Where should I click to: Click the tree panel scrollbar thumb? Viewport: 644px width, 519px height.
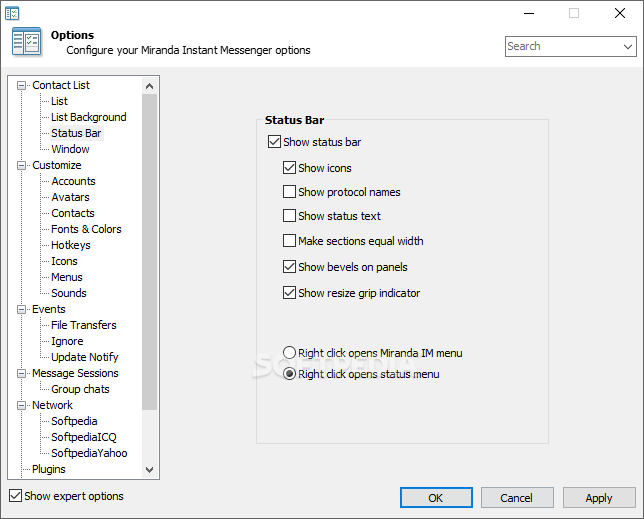pos(150,252)
